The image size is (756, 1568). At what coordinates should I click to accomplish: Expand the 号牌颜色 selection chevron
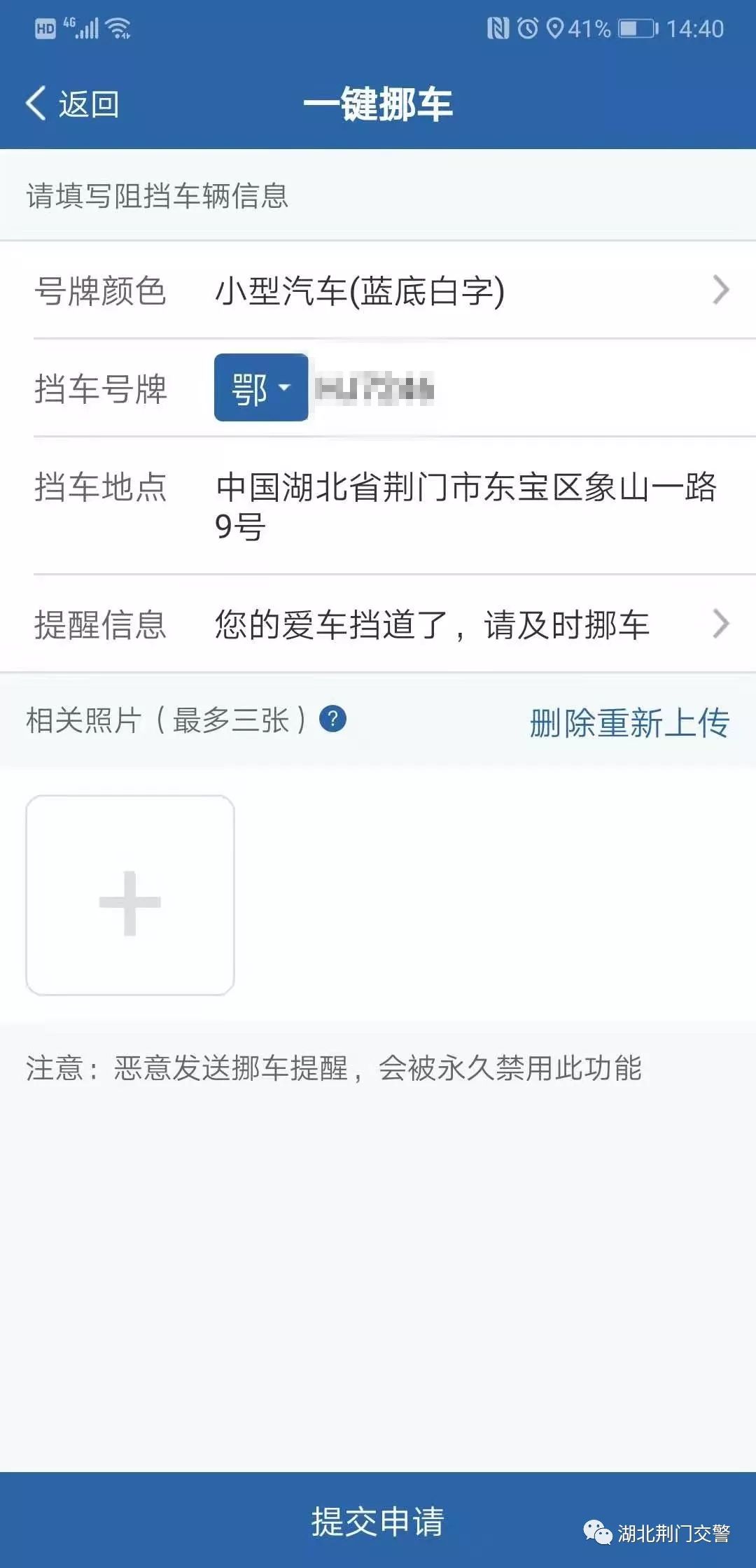(721, 290)
